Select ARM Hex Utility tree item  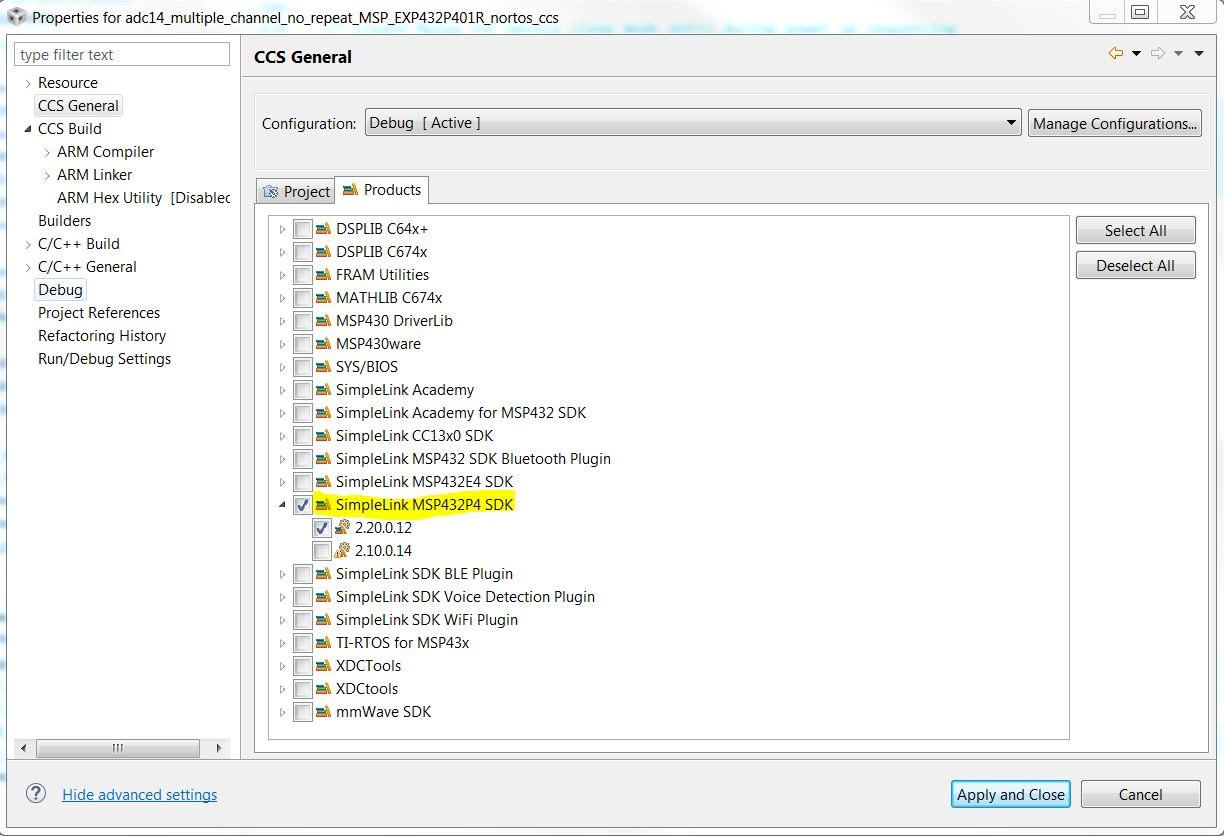(x=143, y=198)
